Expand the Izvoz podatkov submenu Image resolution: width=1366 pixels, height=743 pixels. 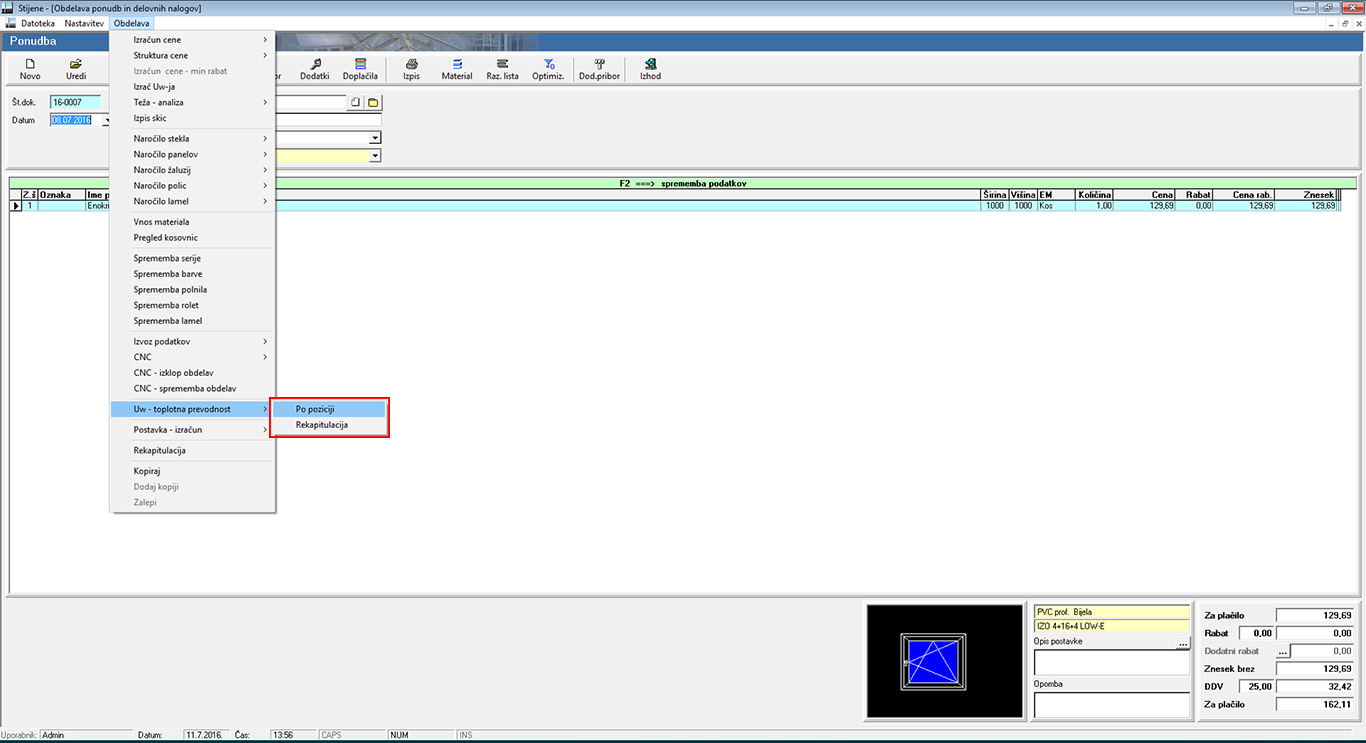point(192,342)
